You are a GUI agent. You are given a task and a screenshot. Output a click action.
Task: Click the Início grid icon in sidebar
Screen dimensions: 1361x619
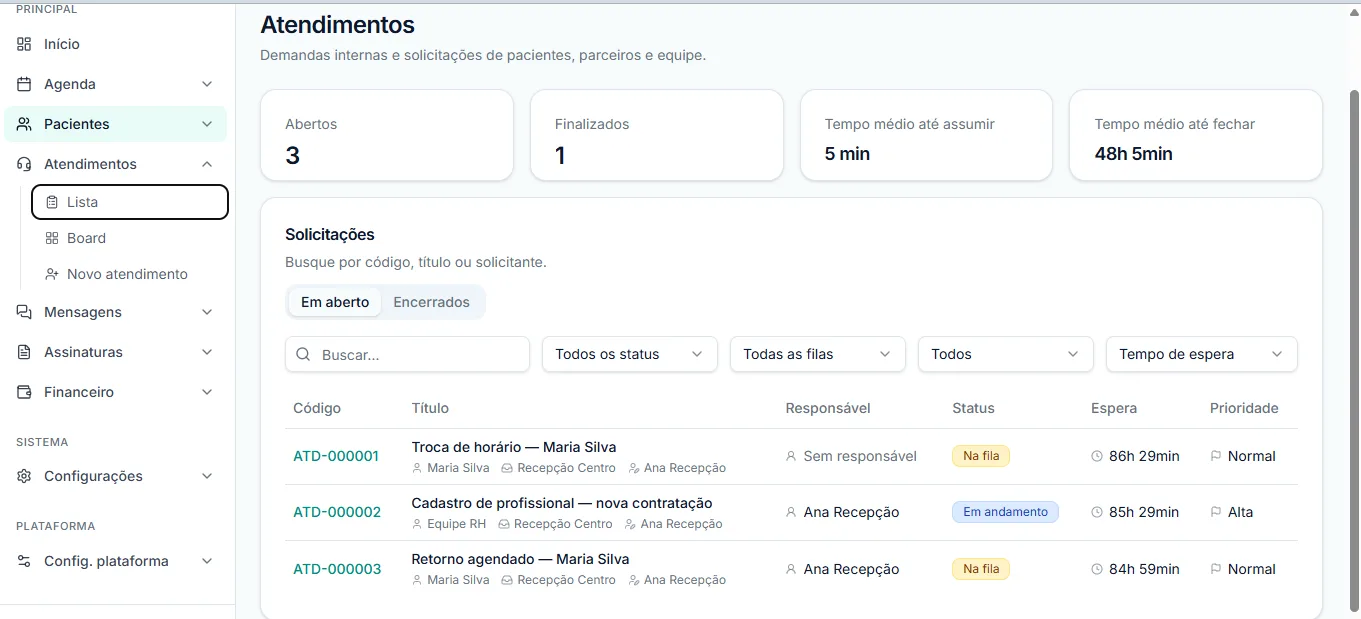(x=25, y=44)
